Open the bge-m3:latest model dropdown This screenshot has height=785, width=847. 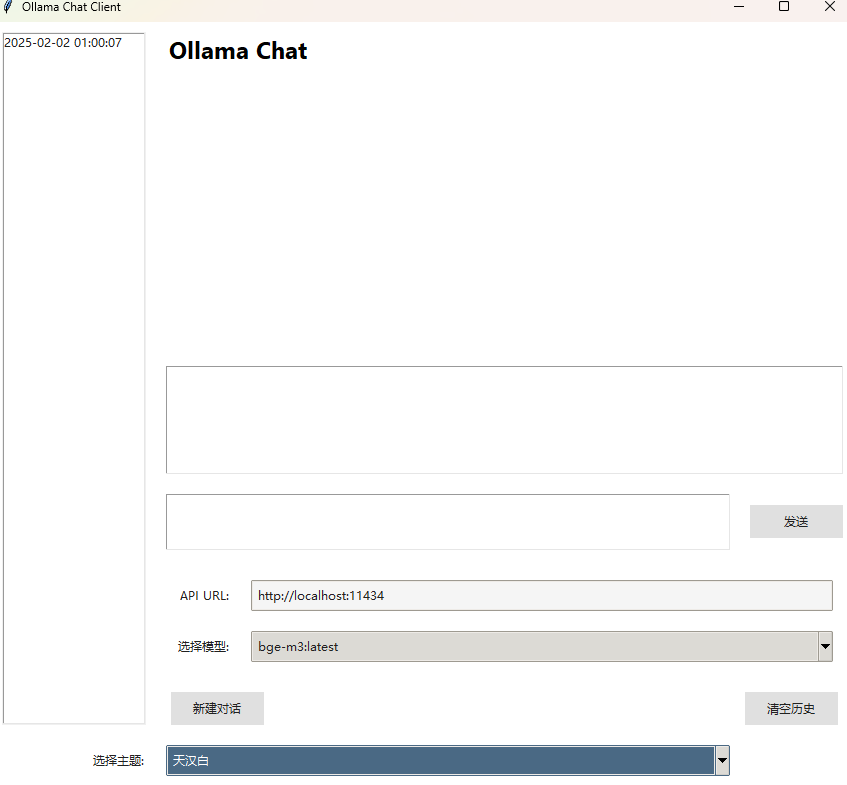click(x=825, y=646)
